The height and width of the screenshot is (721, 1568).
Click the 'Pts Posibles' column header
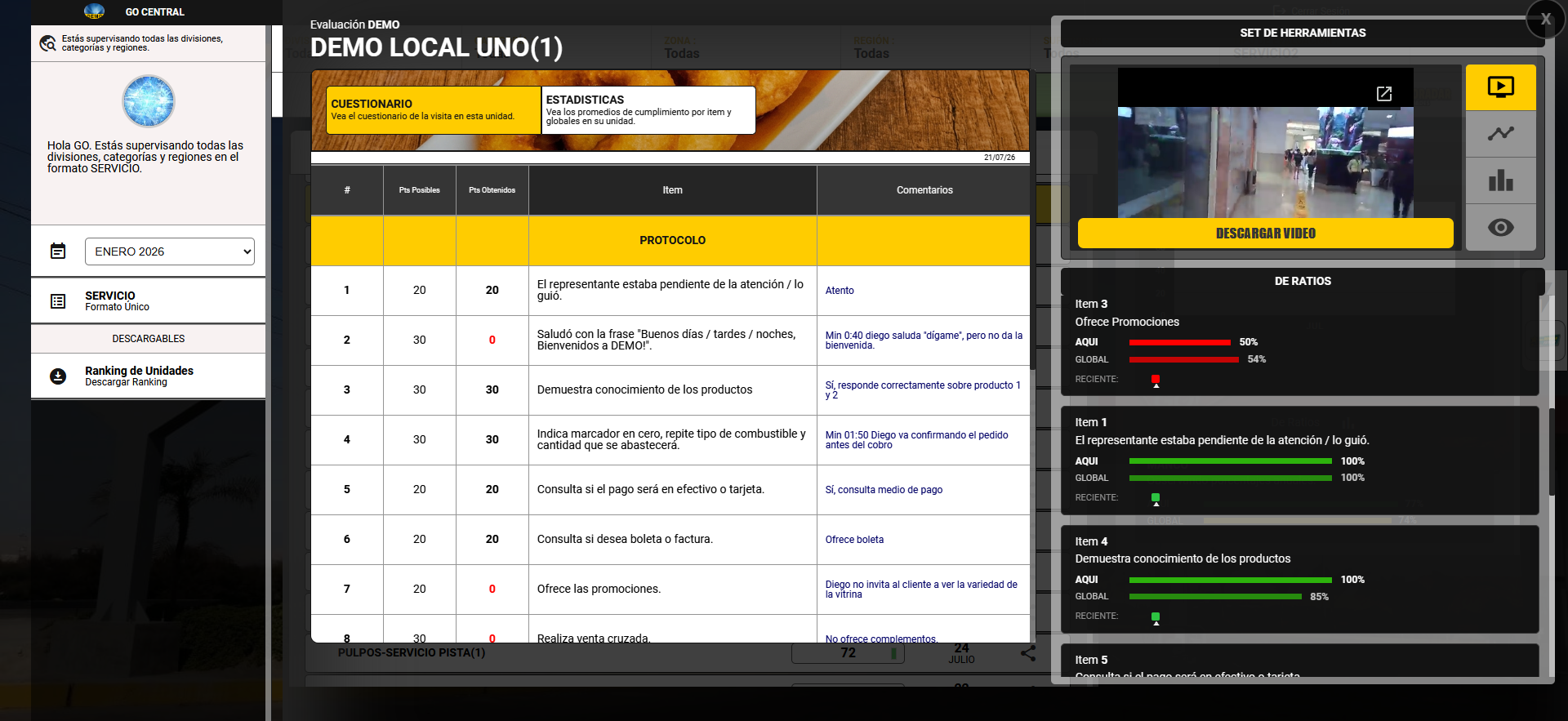420,190
